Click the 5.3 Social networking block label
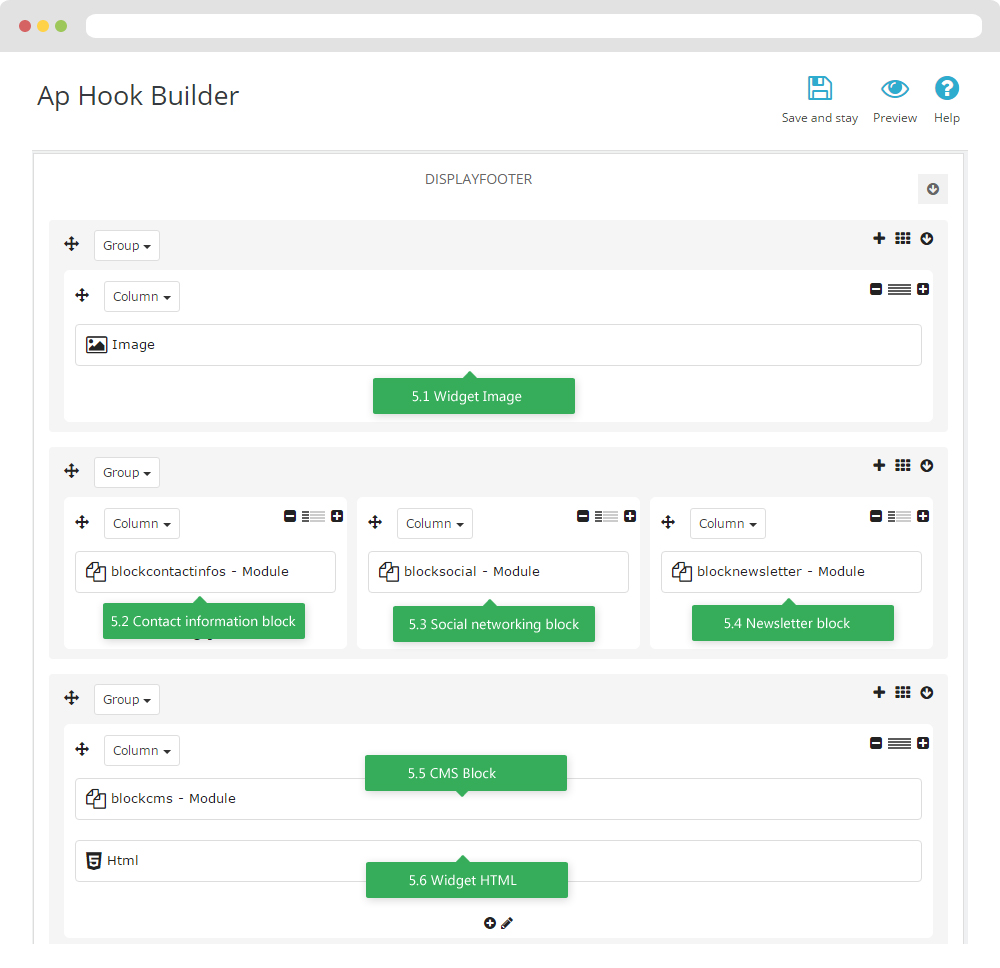The height and width of the screenshot is (968, 1000). click(493, 624)
